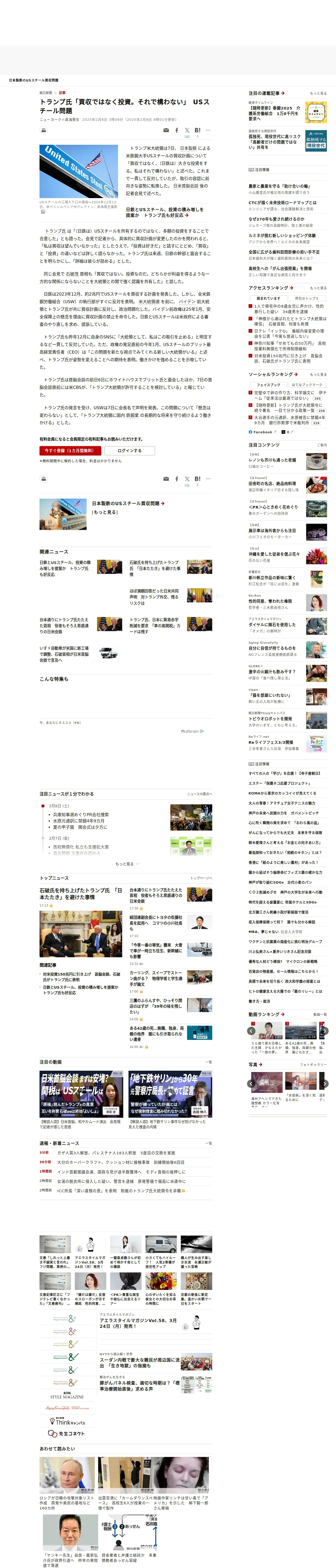Image resolution: width=336 pixels, height=1568 pixels.
Task: Open フォトギャラリー link beside 写真
Action: pos(313,1065)
